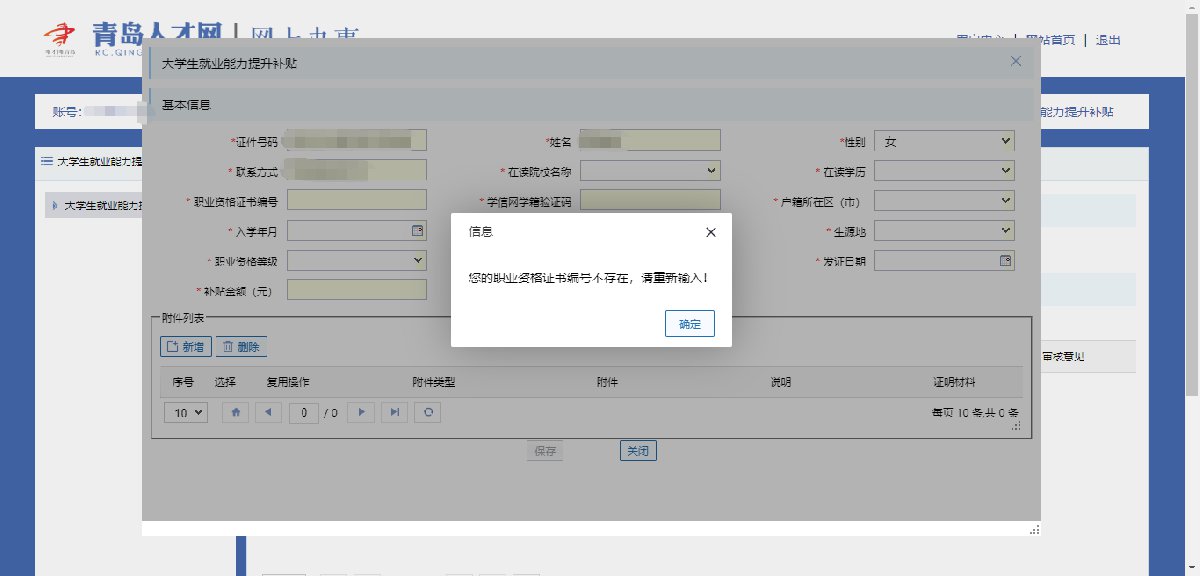Open the 在读学历 dropdown
This screenshot has height=576, width=1200.
(x=945, y=171)
